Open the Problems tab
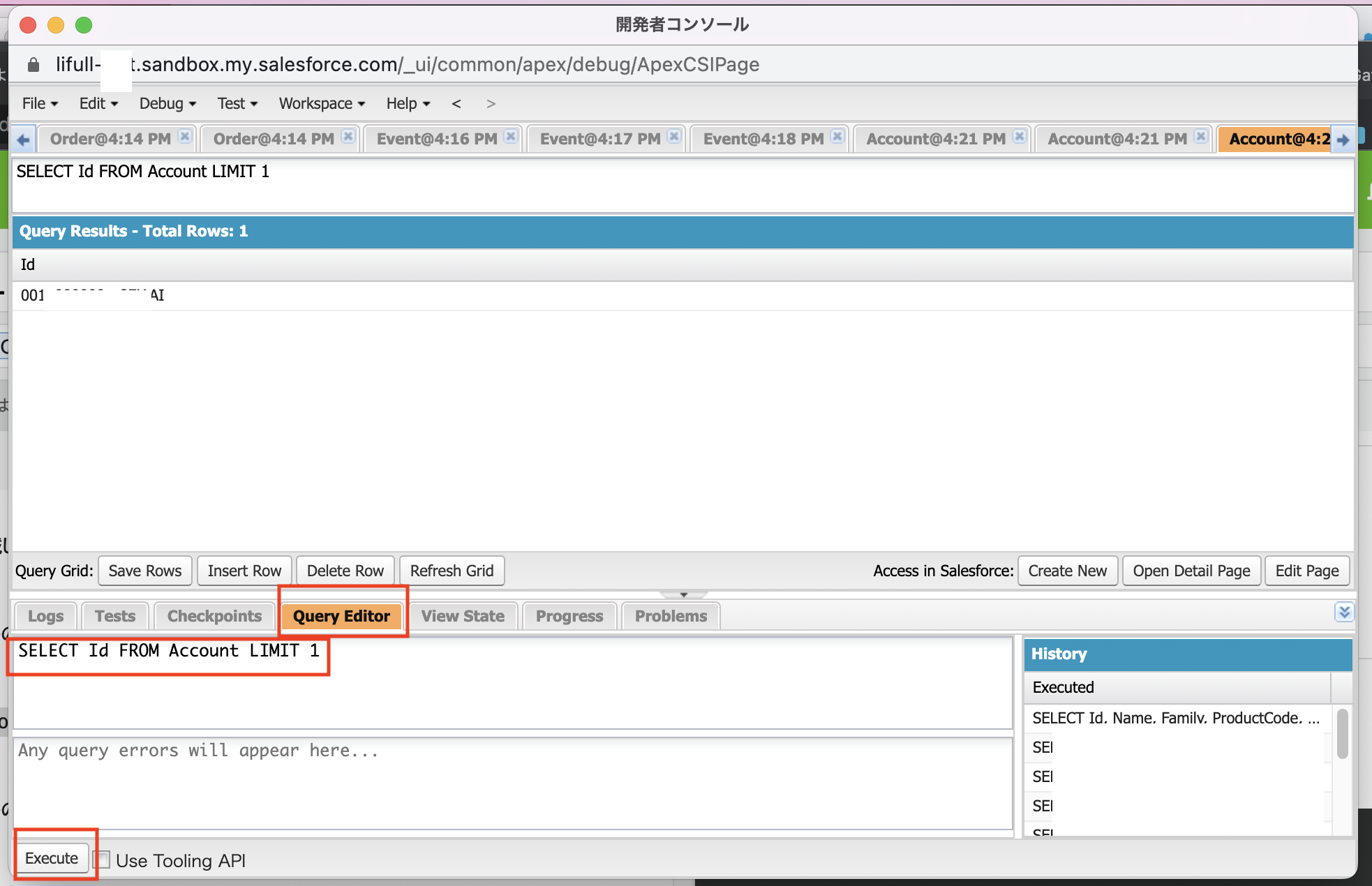The image size is (1372, 886). pos(671,617)
